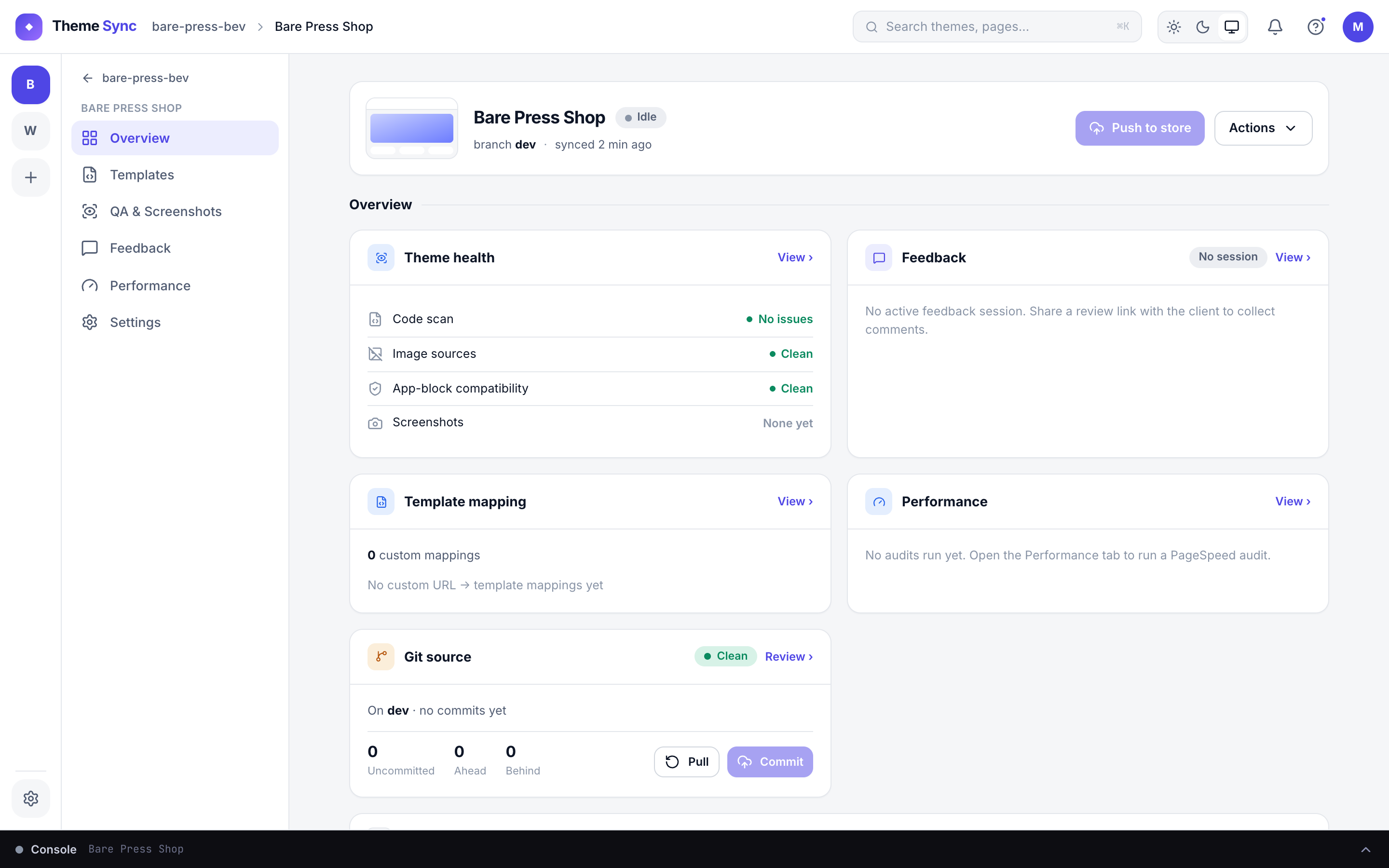The image size is (1389, 868).
Task: Open the Performance sidebar item
Action: click(175, 285)
